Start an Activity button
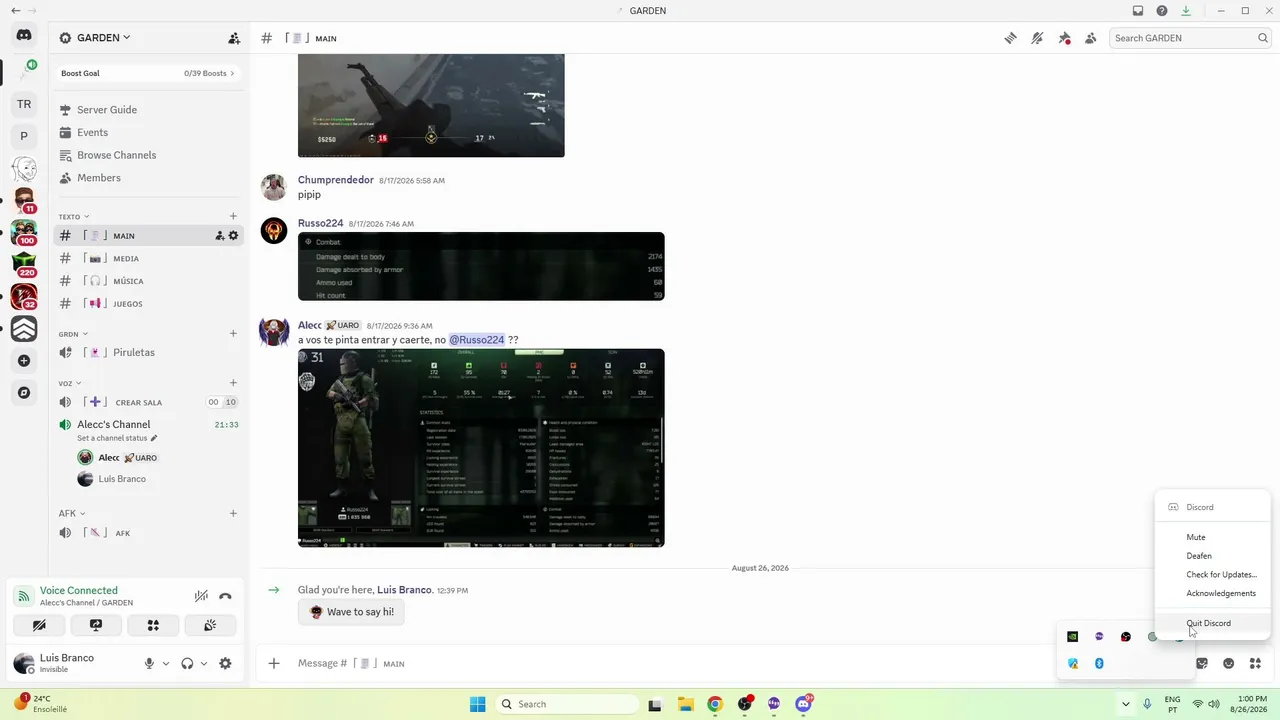The width and height of the screenshot is (1280, 720). [153, 625]
